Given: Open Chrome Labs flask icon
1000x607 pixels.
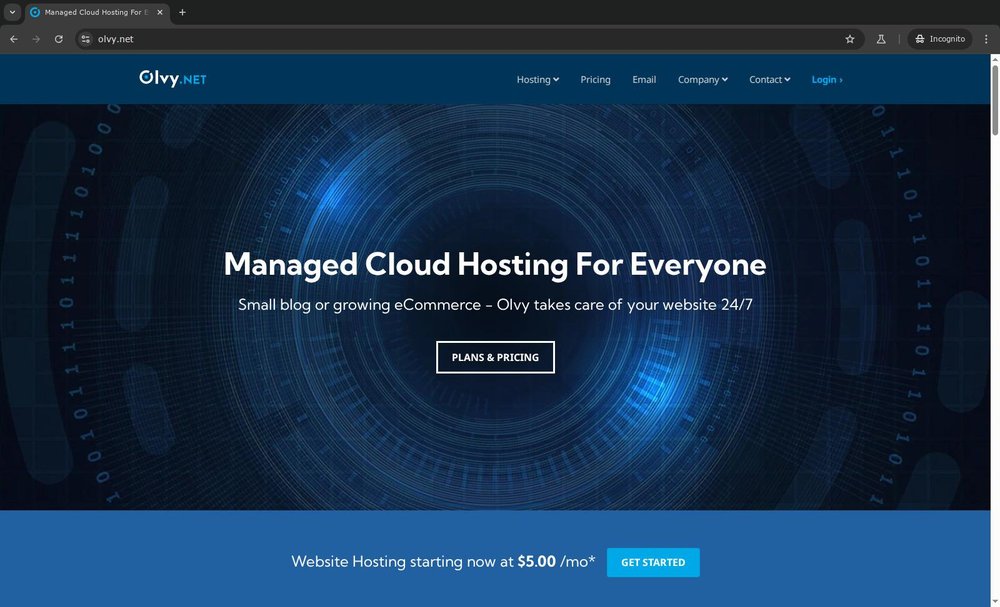Looking at the screenshot, I should [x=881, y=39].
